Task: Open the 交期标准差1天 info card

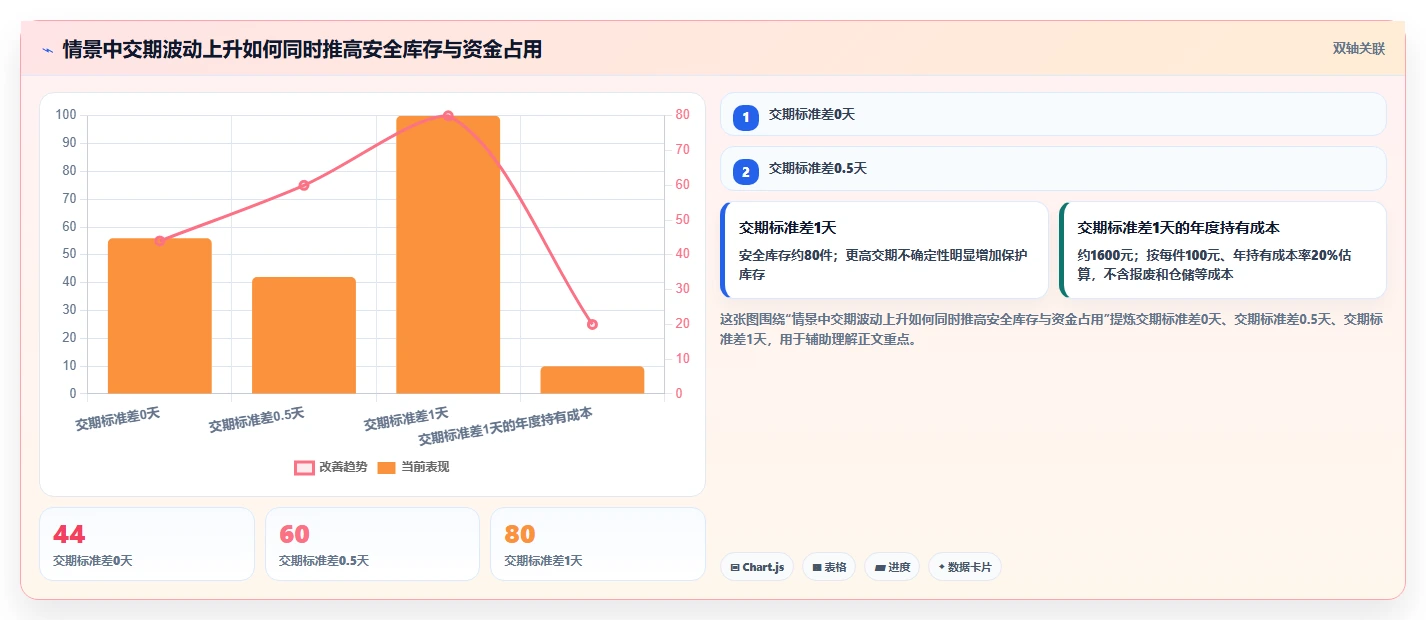Action: pyautogui.click(x=884, y=250)
